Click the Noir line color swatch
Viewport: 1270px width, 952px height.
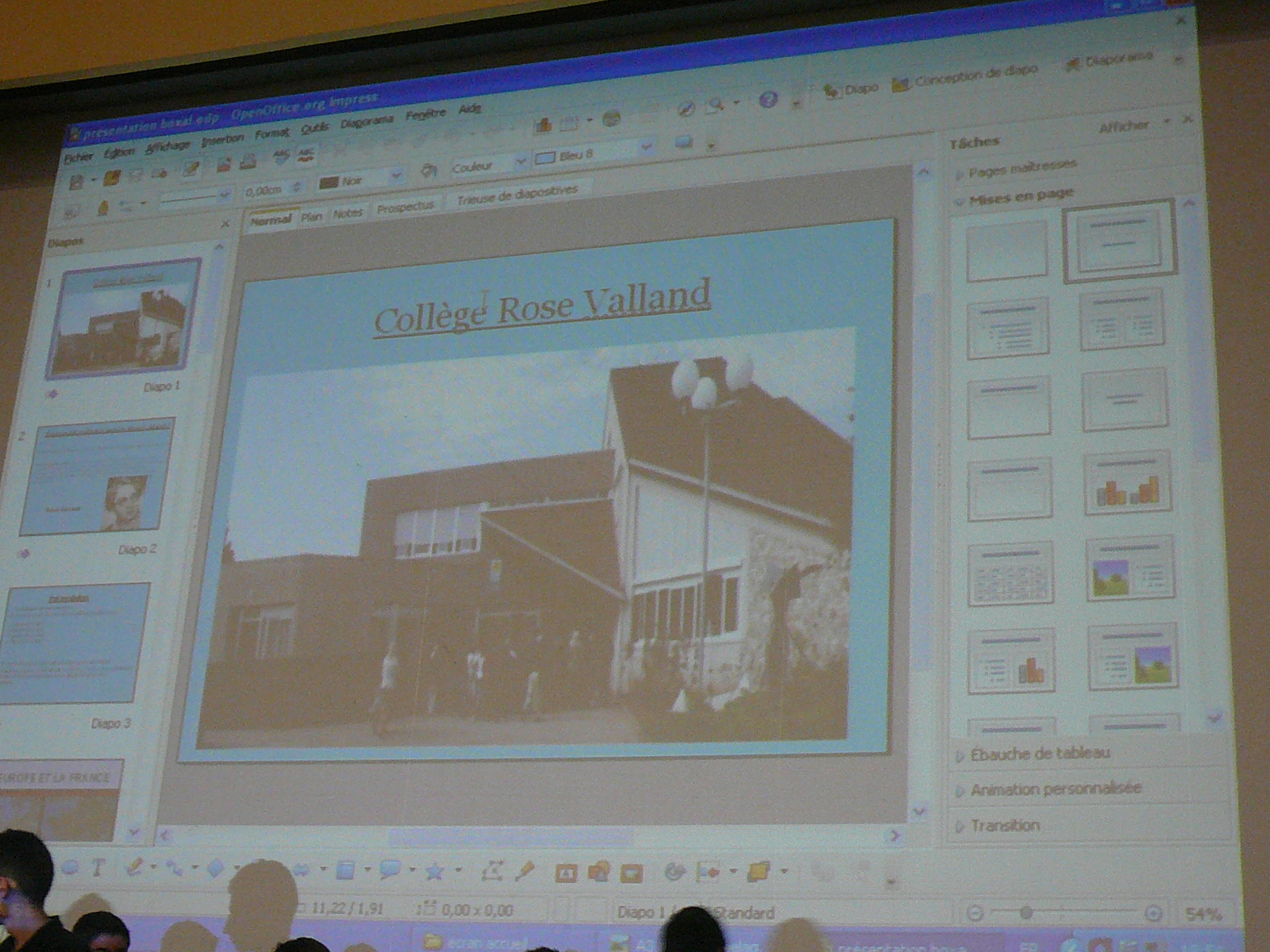click(329, 183)
